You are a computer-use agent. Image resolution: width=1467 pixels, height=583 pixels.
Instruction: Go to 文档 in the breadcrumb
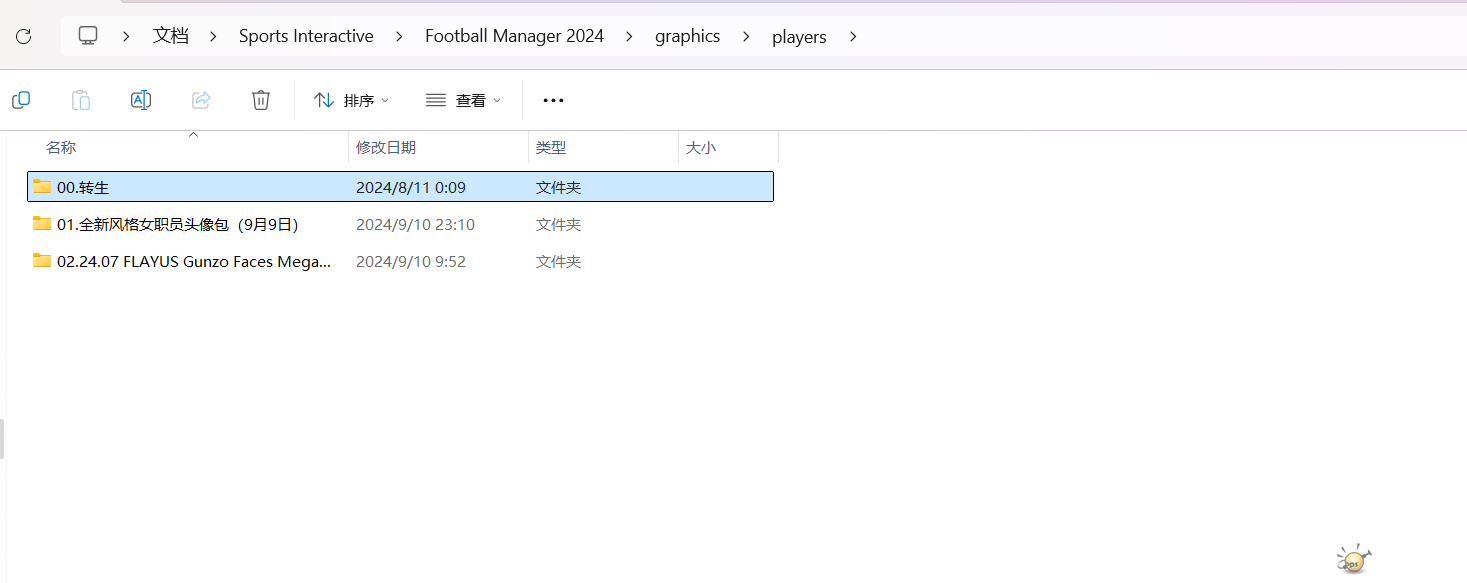170,36
